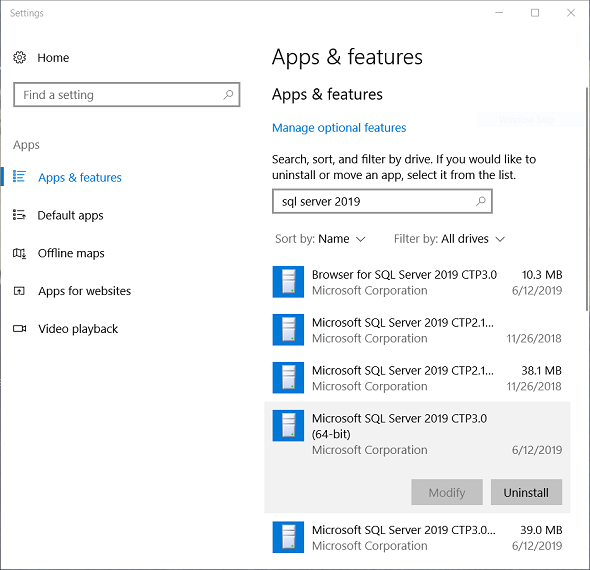
Task: Click the vertical scrollbar thumb
Action: (587, 199)
